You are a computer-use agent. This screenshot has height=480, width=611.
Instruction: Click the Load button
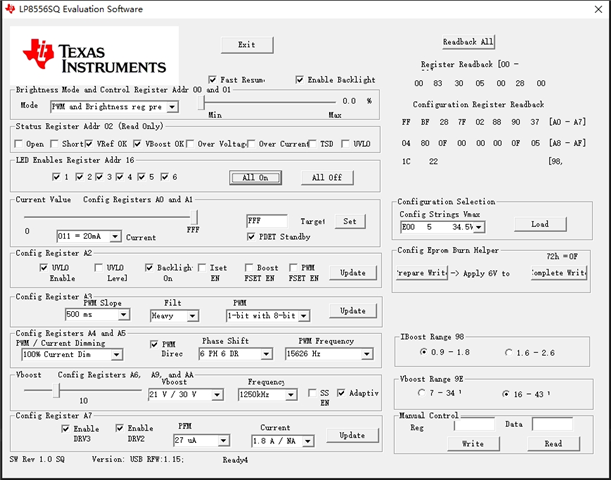point(540,224)
